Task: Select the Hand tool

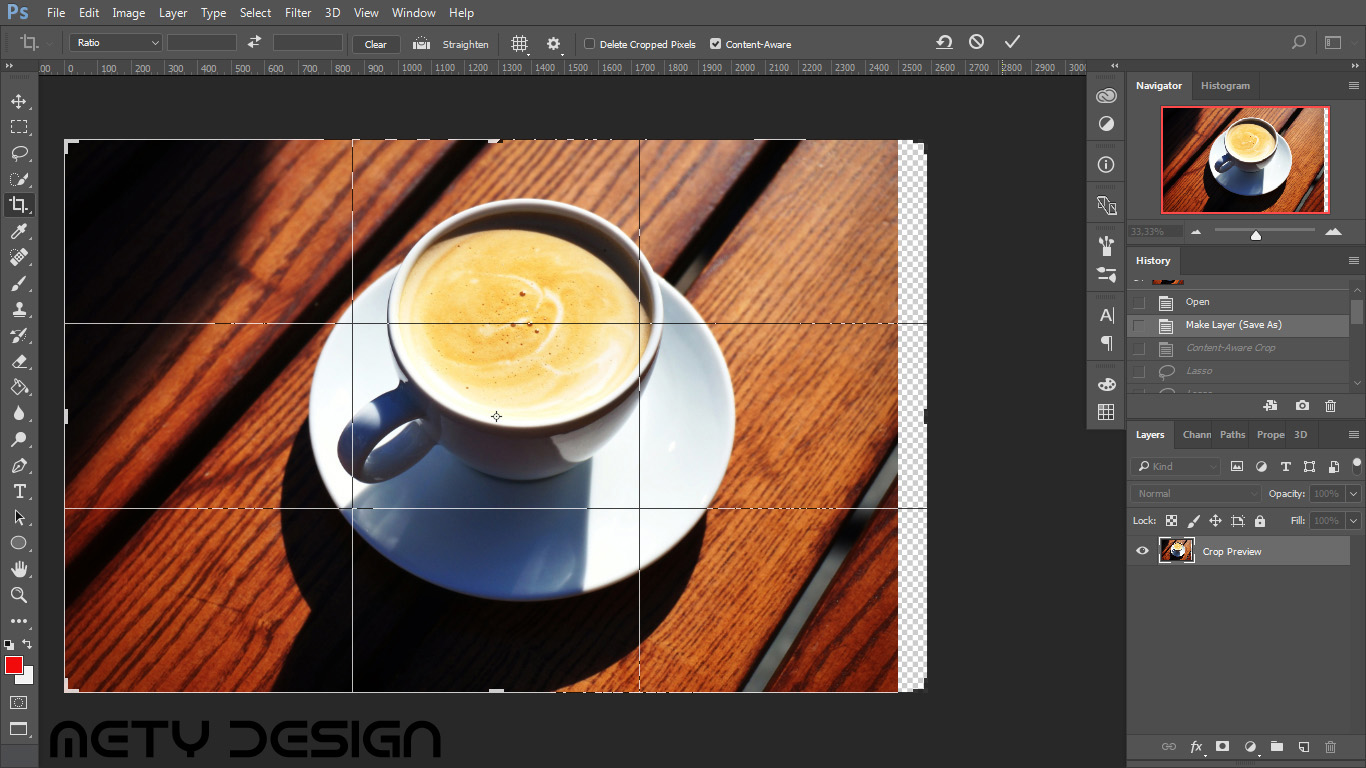Action: 19,569
